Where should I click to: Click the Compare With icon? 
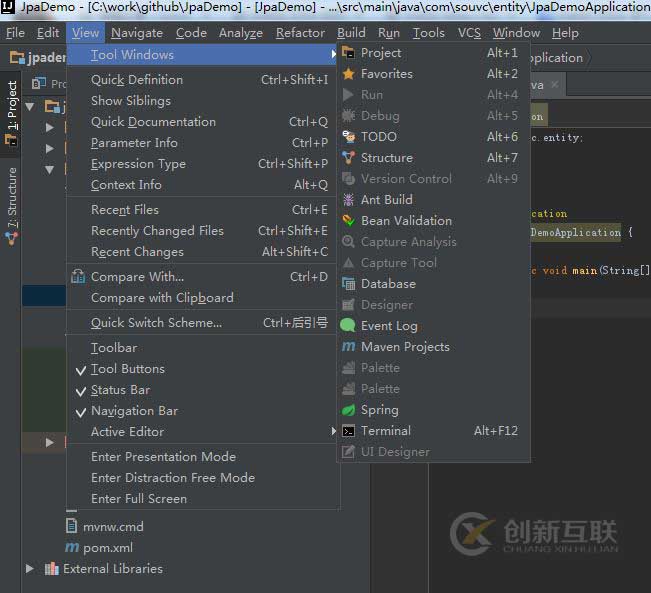point(78,277)
